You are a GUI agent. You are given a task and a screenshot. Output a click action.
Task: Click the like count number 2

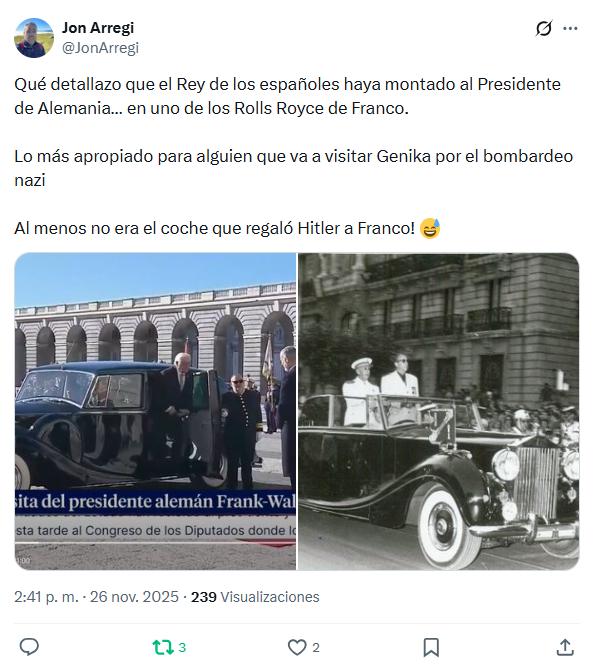316,648
